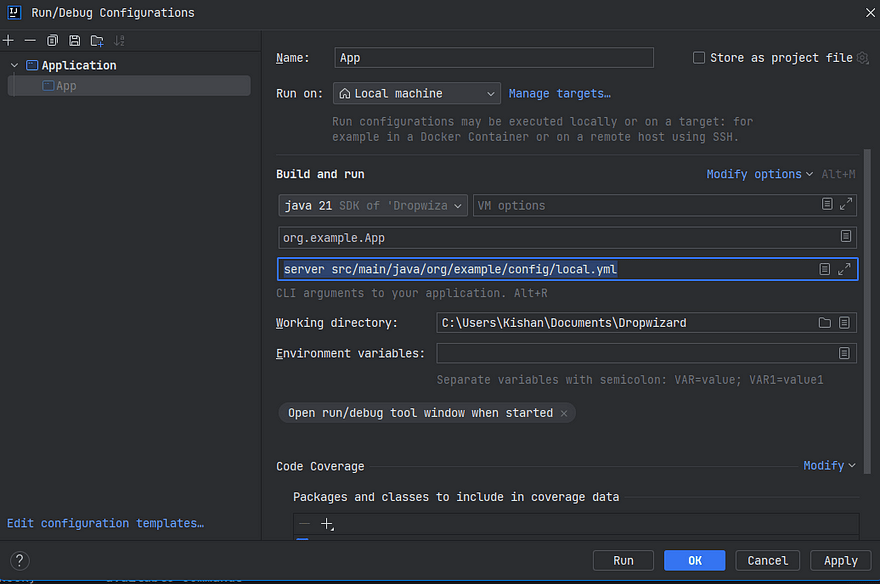This screenshot has width=880, height=584.
Task: Collapse the Application tree node
Action: coord(12,64)
